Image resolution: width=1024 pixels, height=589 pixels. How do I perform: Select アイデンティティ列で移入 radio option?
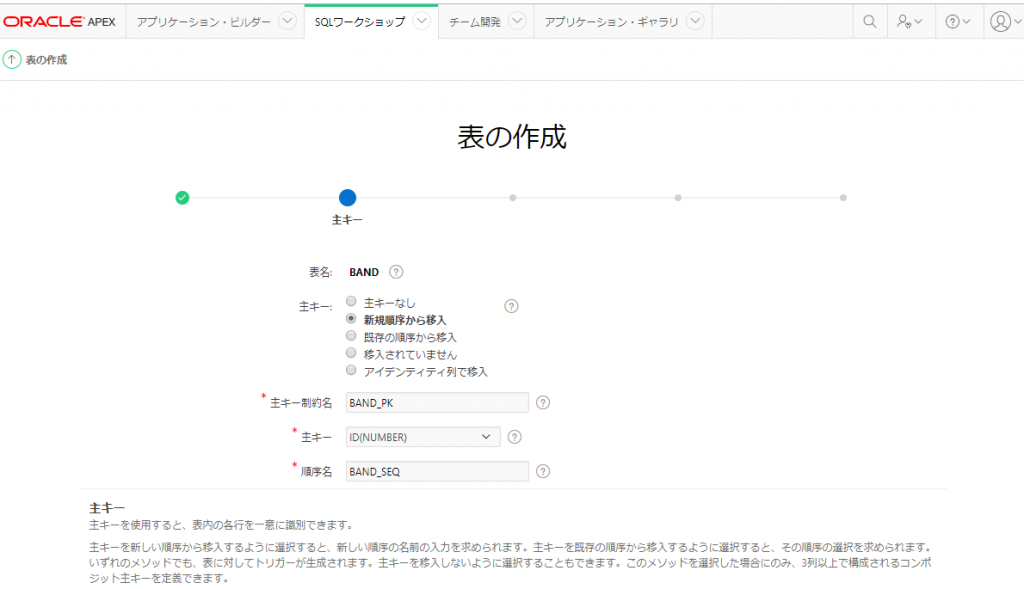pyautogui.click(x=351, y=370)
